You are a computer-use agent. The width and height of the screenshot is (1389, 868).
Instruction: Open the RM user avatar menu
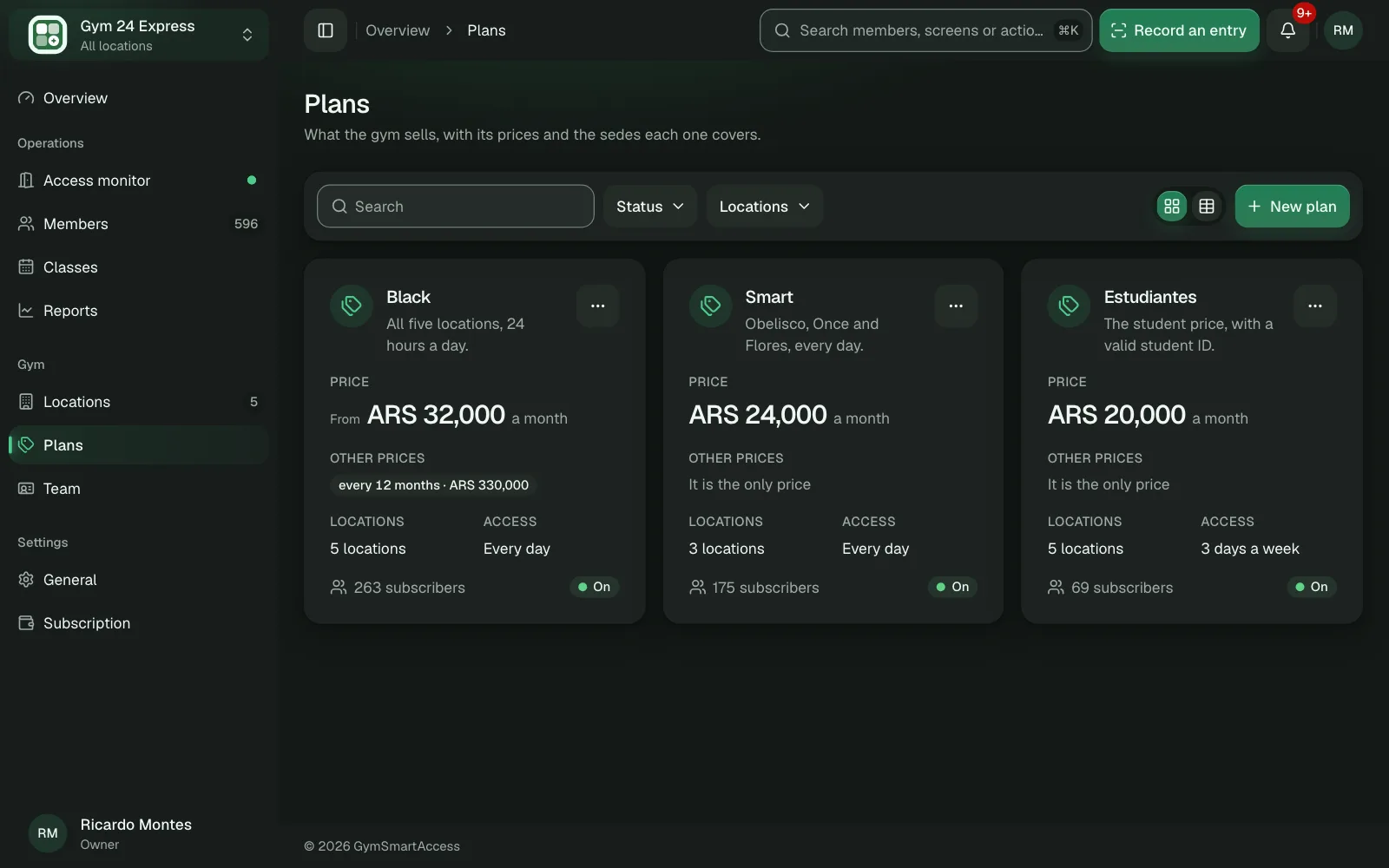click(x=1343, y=30)
